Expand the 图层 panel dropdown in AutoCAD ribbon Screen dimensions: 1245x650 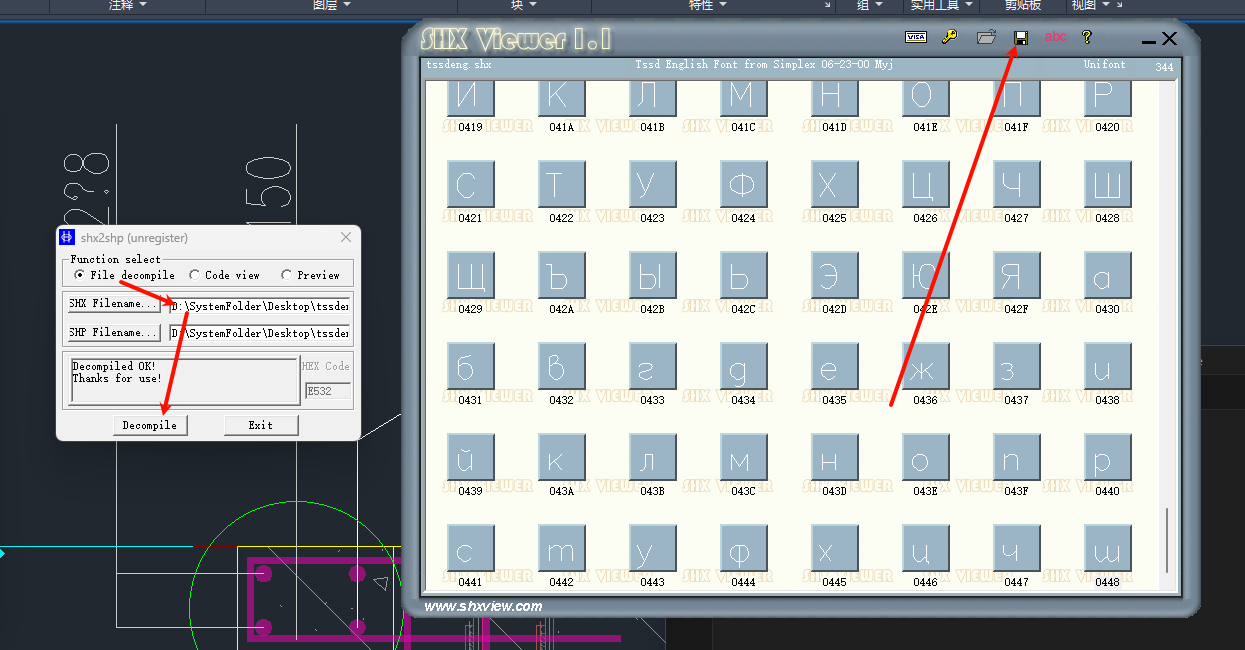click(346, 5)
